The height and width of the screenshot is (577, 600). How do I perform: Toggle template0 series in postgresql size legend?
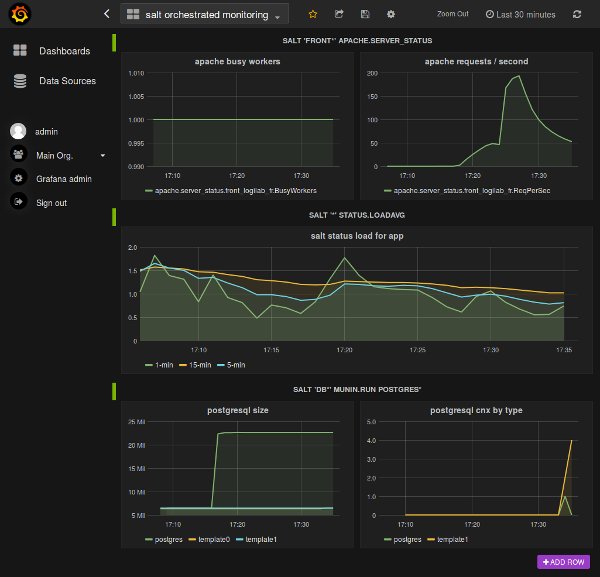(x=209, y=540)
